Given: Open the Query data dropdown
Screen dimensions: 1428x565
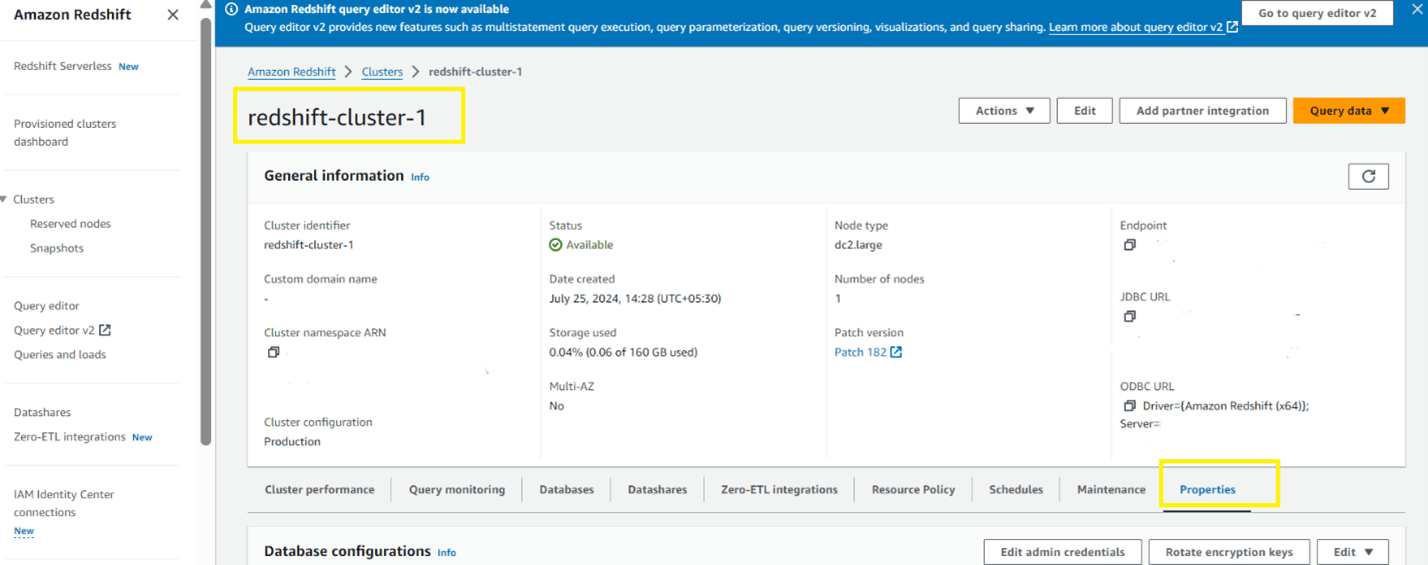Looking at the screenshot, I should tap(1349, 111).
